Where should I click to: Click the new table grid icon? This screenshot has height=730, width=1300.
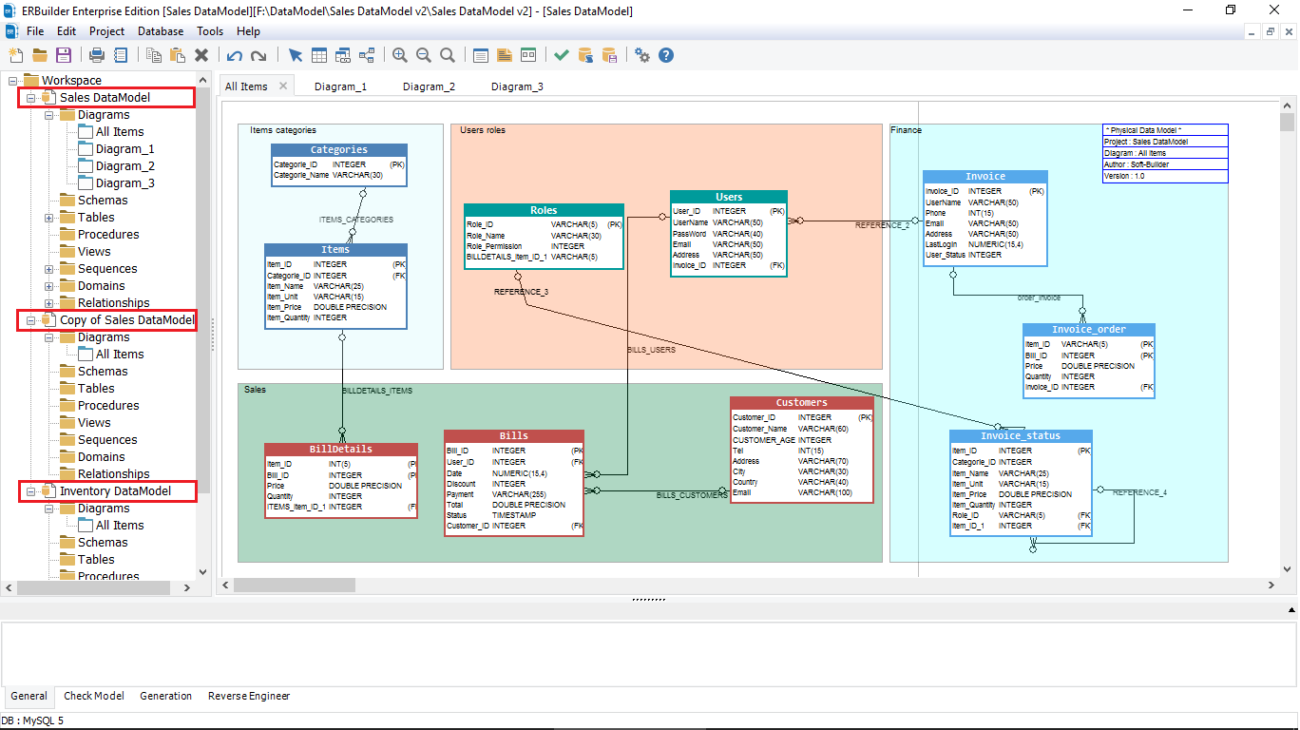pyautogui.click(x=318, y=56)
